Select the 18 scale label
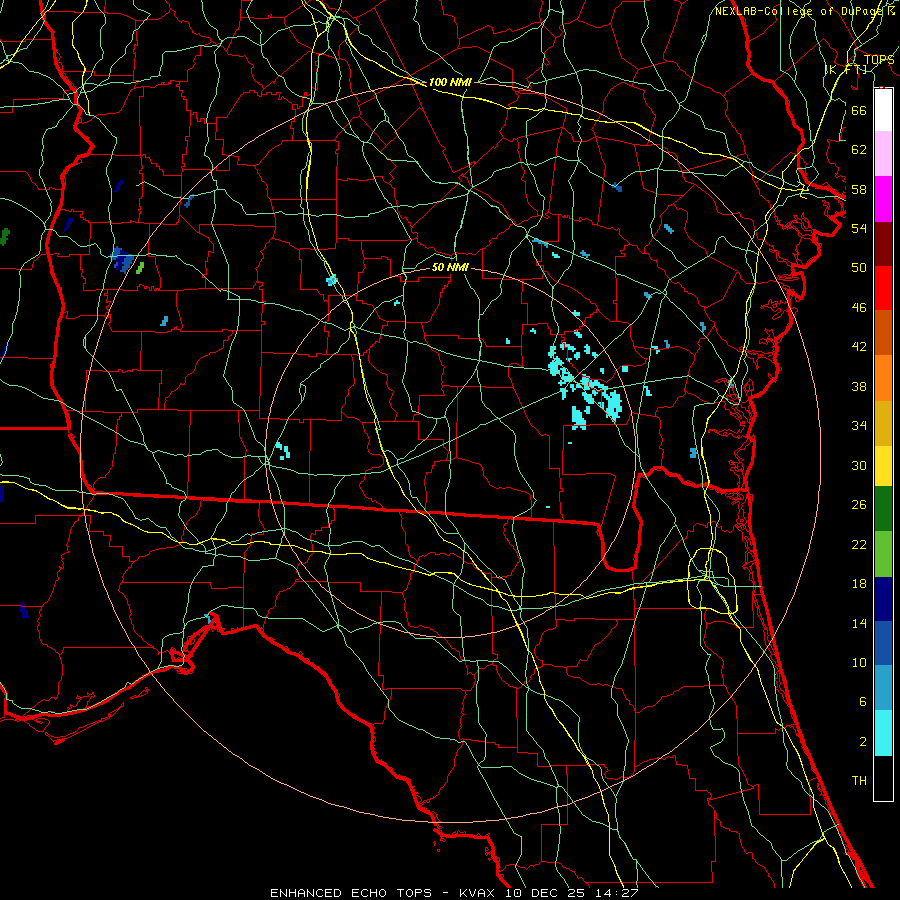900x900 pixels. pyautogui.click(x=859, y=584)
